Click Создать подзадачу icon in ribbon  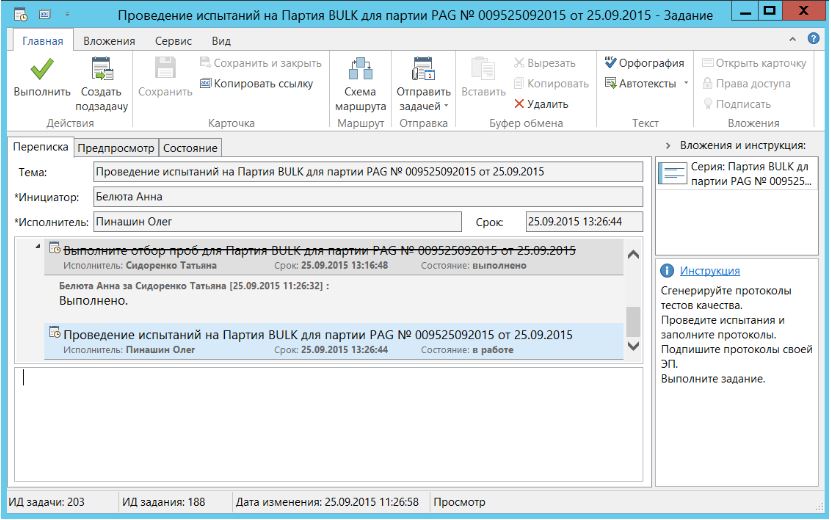101,69
